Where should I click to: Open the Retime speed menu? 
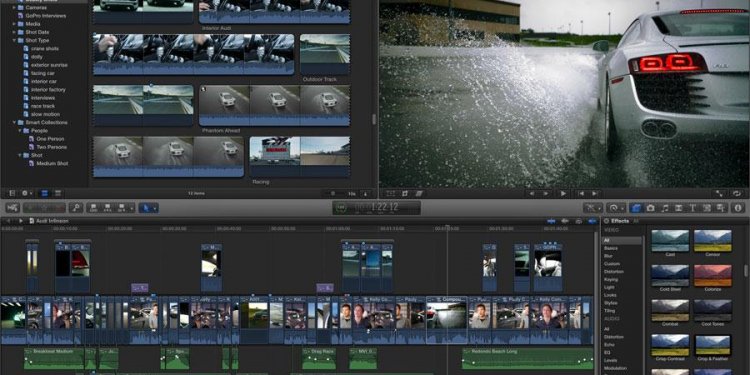pos(616,208)
